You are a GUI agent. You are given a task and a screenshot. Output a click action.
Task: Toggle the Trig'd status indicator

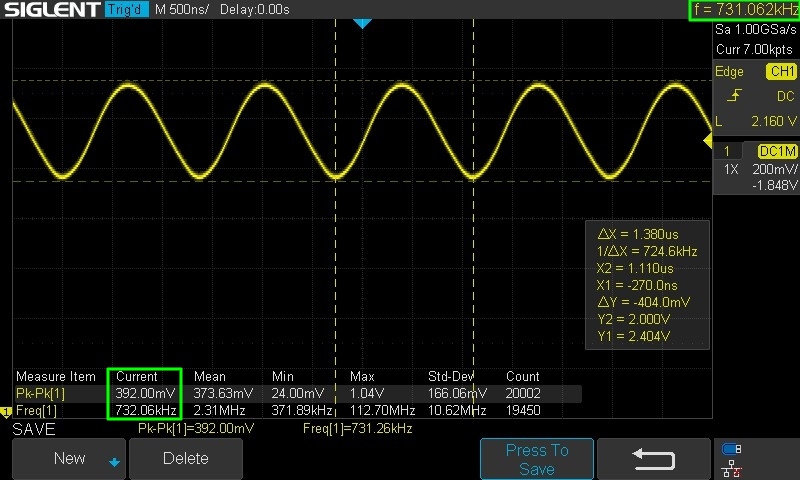point(126,9)
